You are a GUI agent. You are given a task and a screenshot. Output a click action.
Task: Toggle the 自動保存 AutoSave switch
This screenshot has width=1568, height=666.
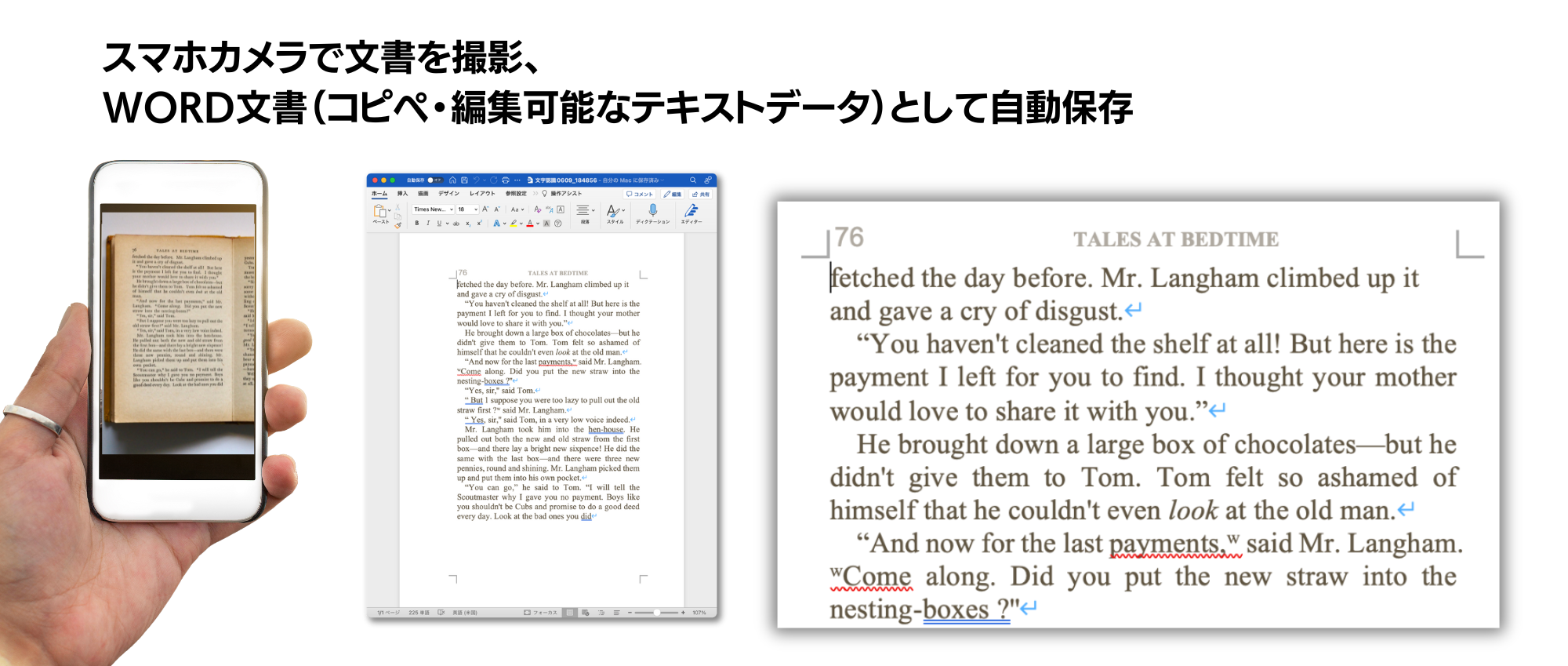[435, 180]
